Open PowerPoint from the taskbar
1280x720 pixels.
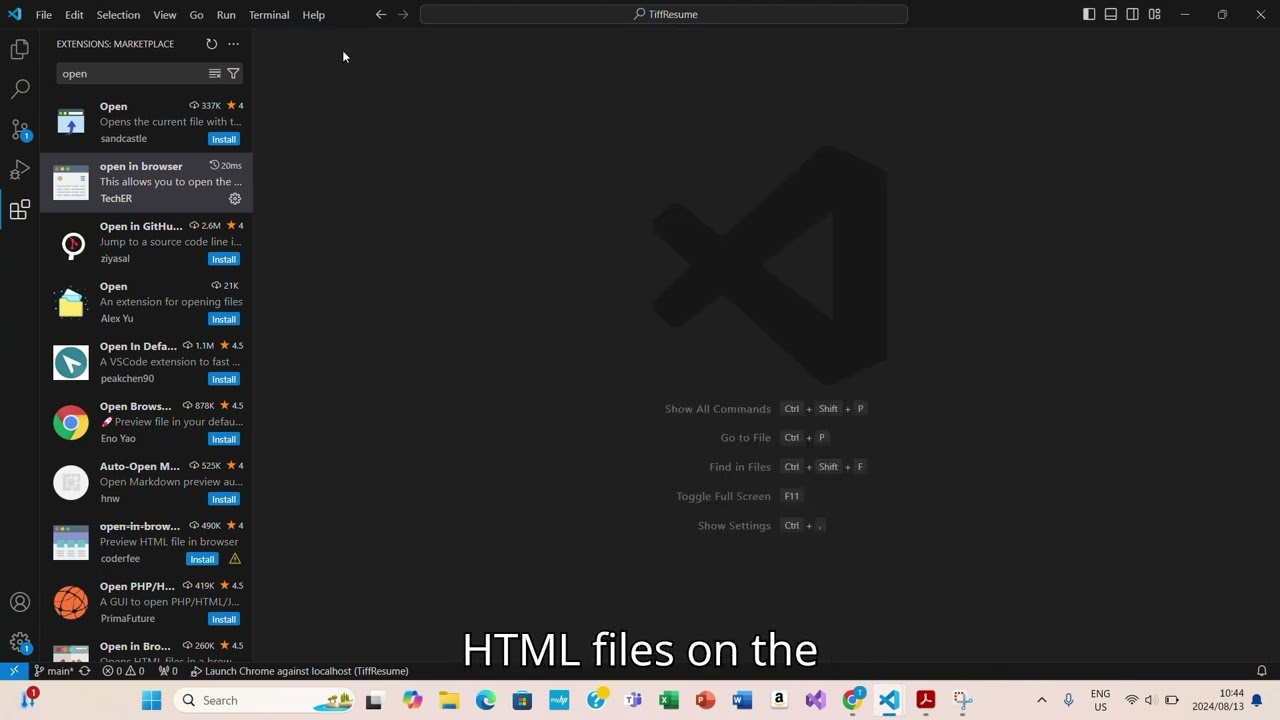(x=705, y=700)
